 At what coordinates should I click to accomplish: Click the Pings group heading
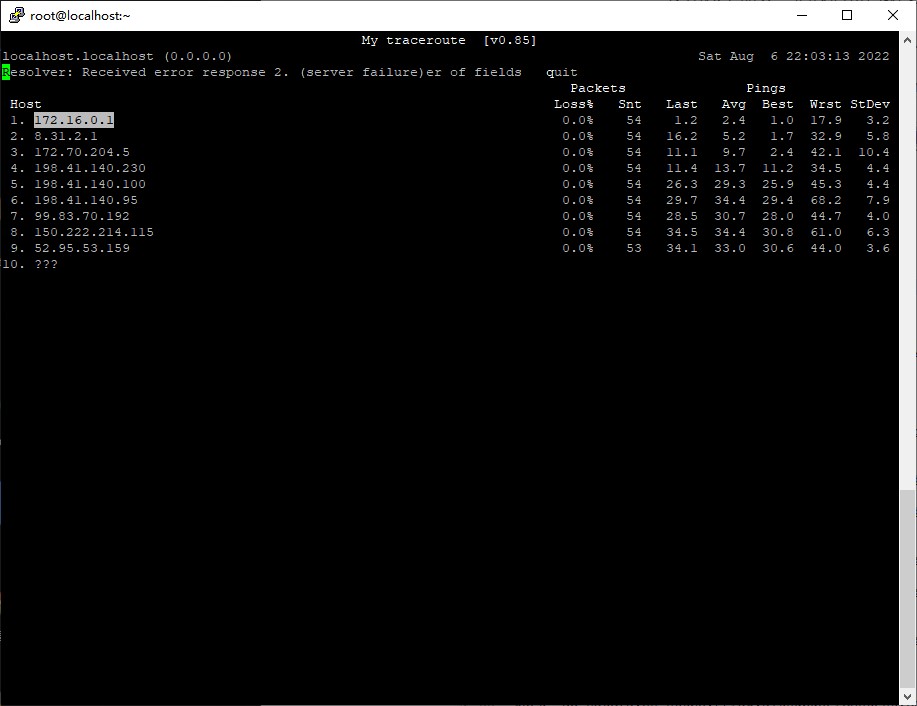(x=766, y=88)
